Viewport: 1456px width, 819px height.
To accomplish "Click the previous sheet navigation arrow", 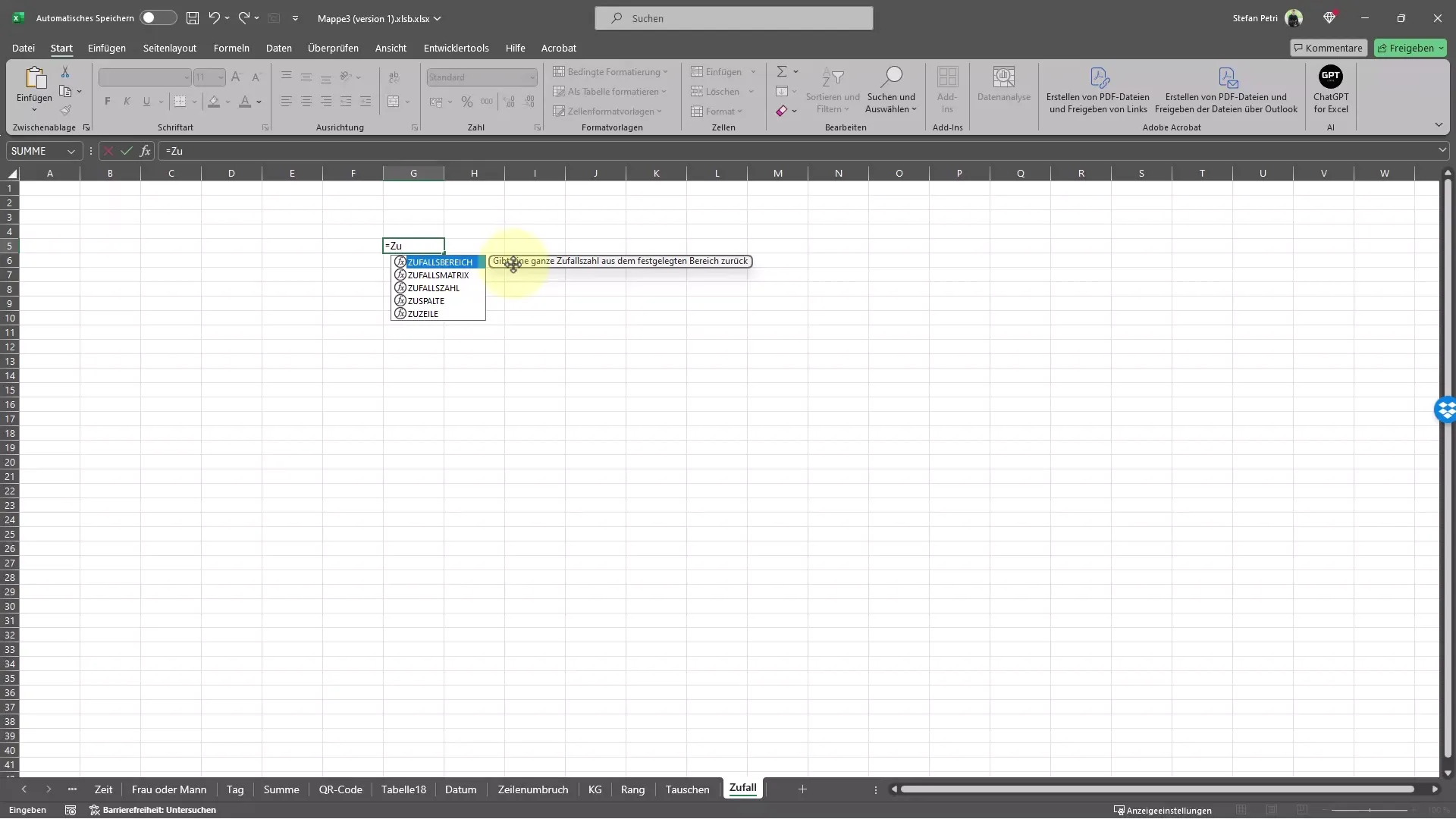I will point(24,789).
